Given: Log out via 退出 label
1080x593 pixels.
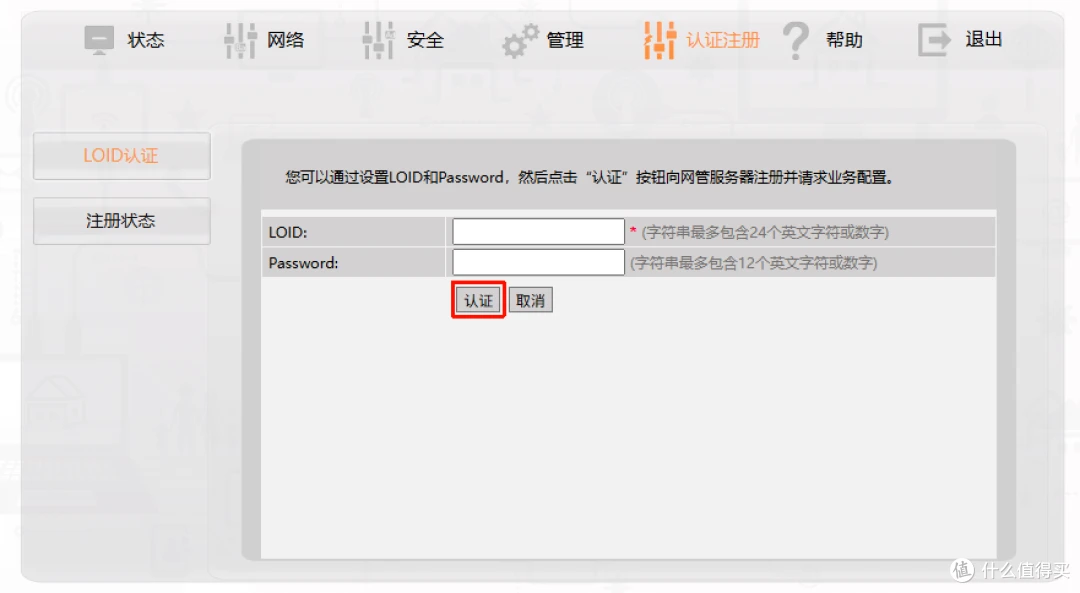Looking at the screenshot, I should click(x=984, y=39).
